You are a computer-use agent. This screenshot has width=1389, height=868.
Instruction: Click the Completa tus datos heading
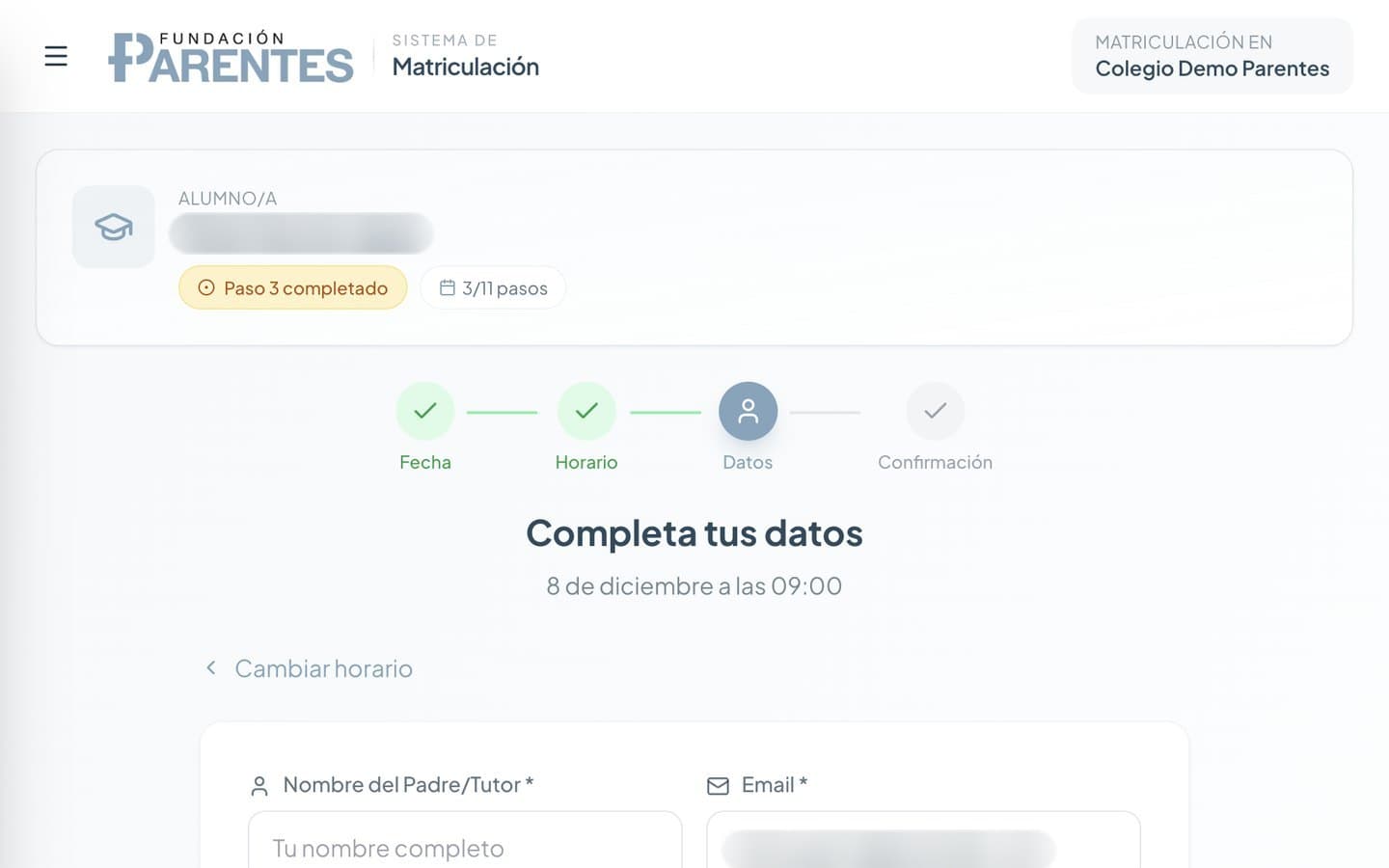click(x=694, y=533)
